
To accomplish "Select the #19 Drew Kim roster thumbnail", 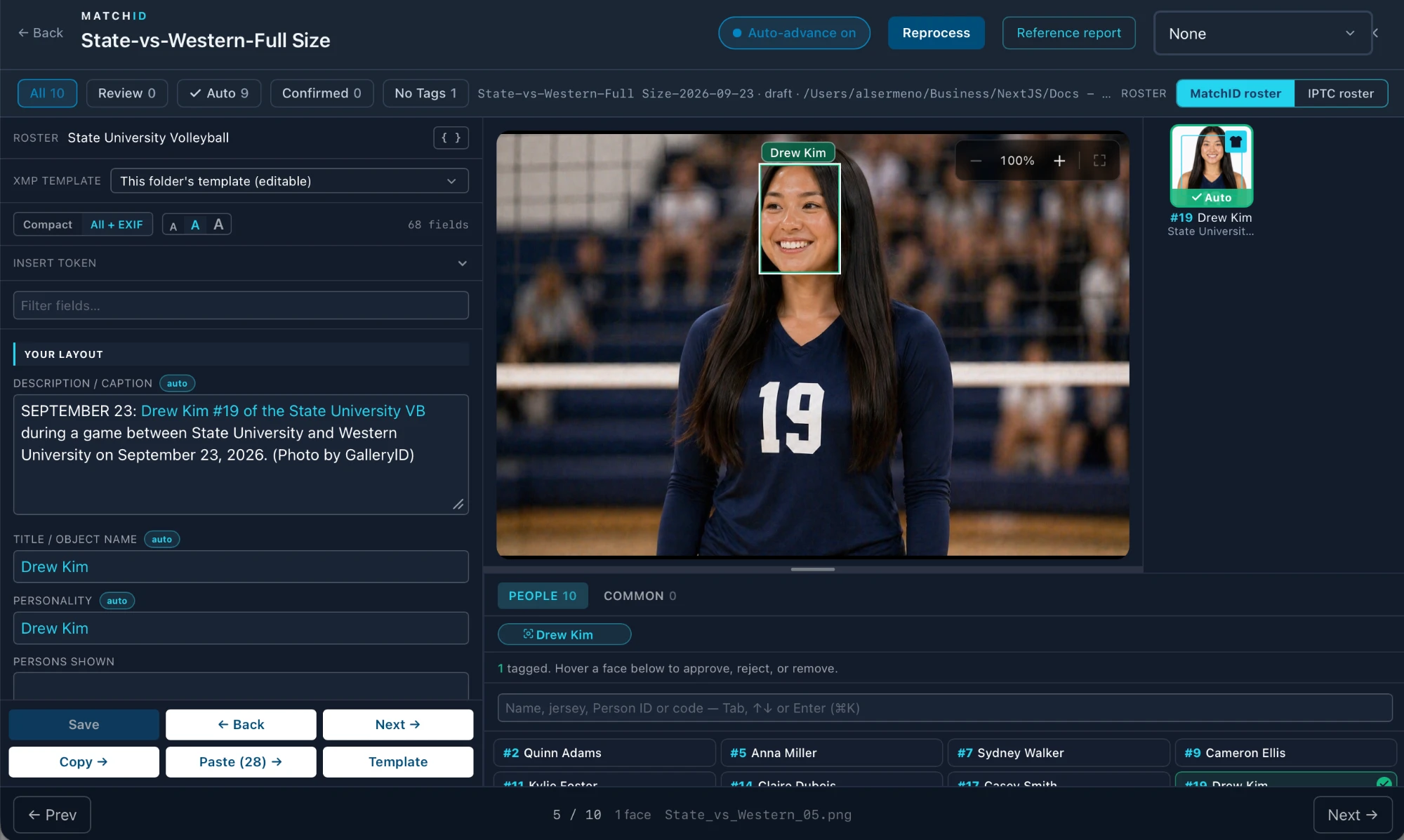I will click(1211, 166).
